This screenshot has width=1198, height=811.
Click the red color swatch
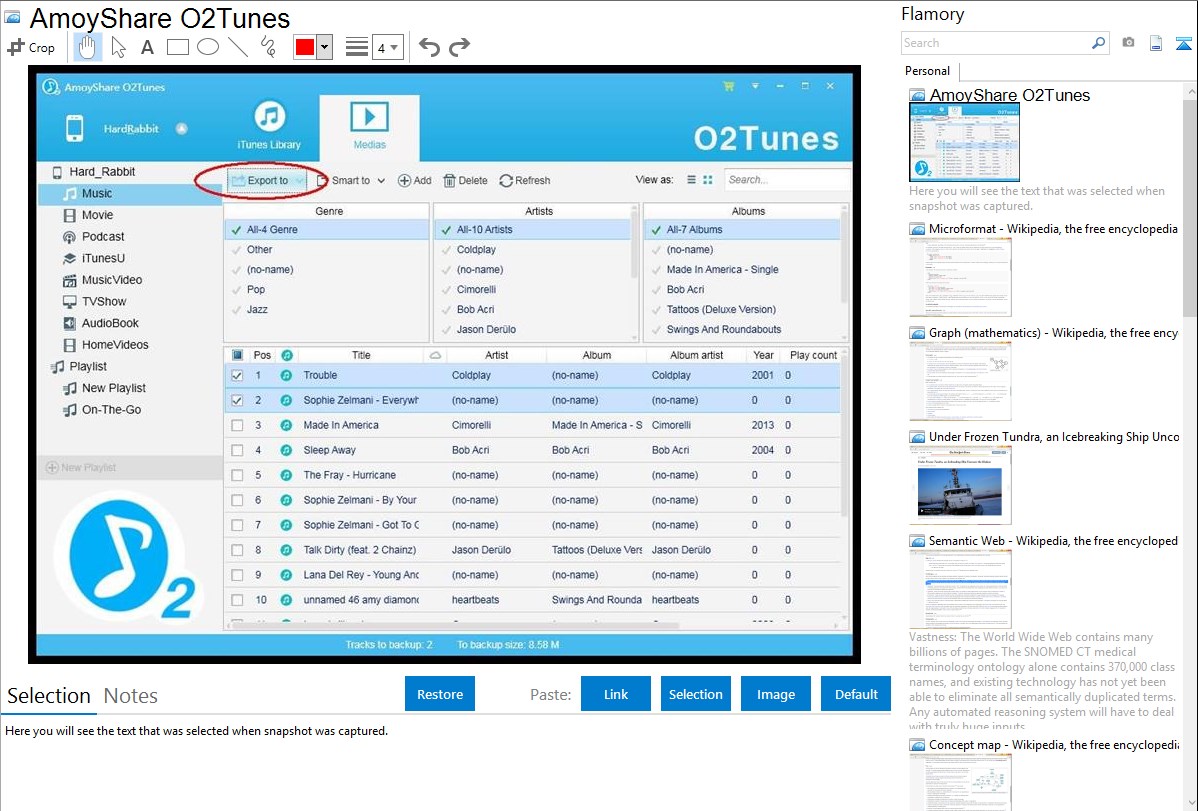(305, 47)
